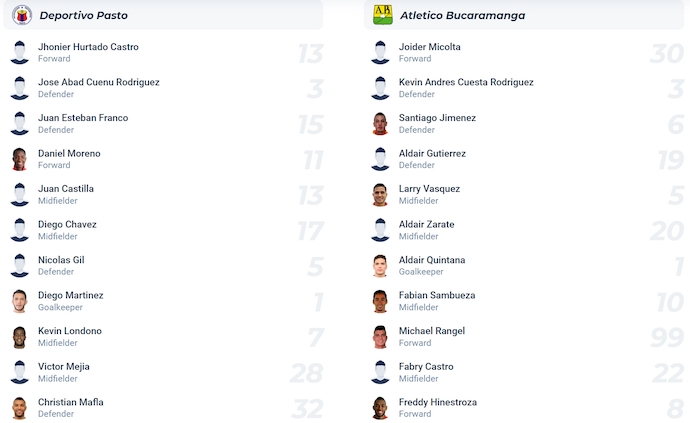Click Daniel Moreno's player photo

20,159
